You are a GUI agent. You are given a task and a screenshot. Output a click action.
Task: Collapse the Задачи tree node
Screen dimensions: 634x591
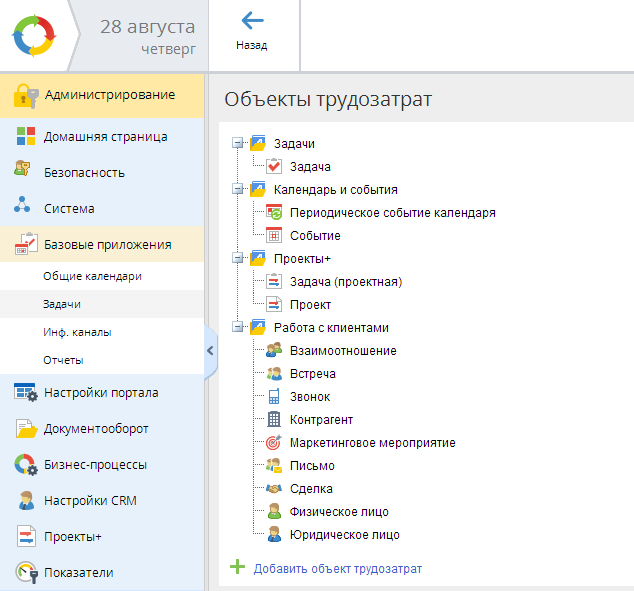[x=237, y=144]
